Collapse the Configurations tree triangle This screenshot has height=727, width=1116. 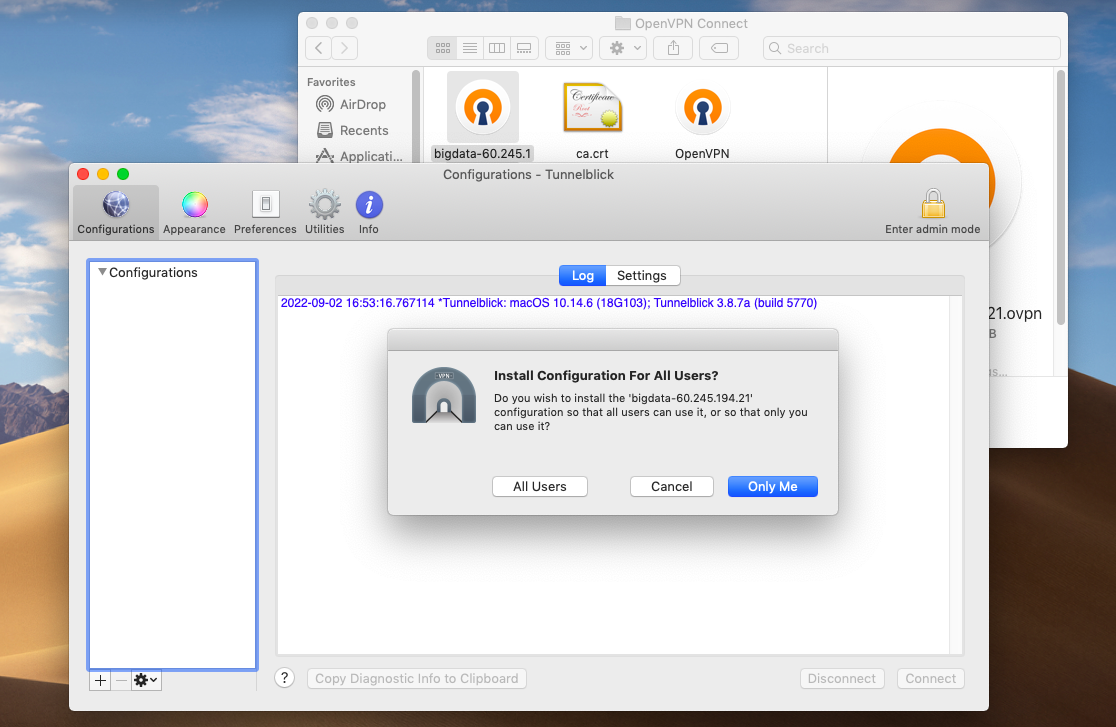click(x=102, y=272)
